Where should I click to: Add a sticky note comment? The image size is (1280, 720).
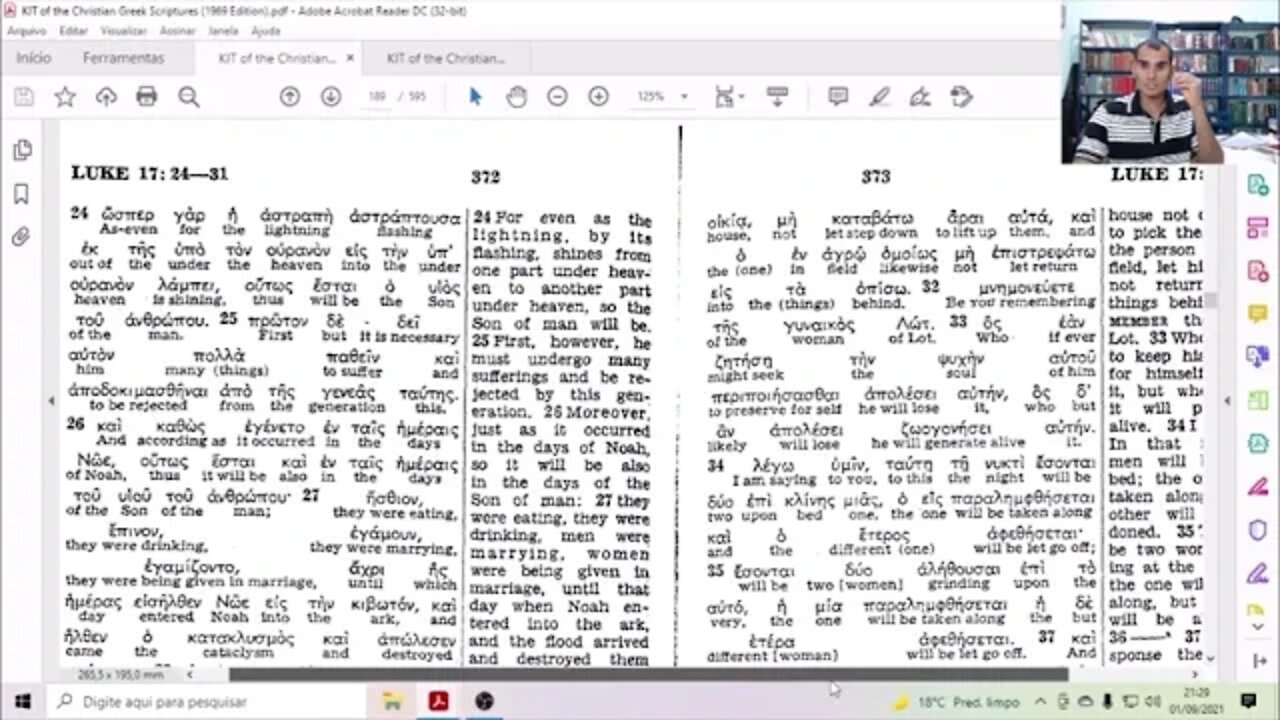(x=838, y=97)
